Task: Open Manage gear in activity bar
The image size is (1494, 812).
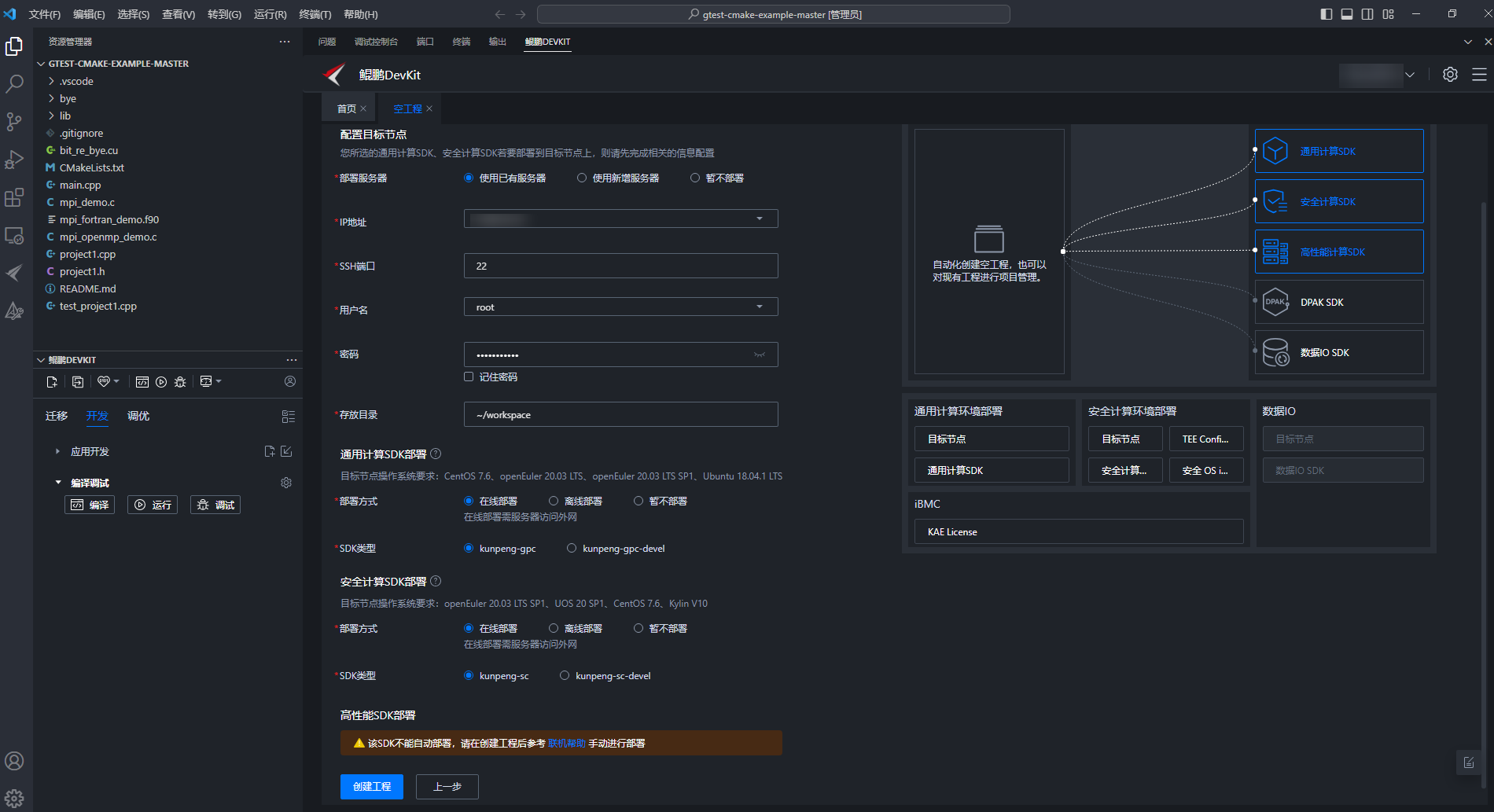Action: pos(14,799)
